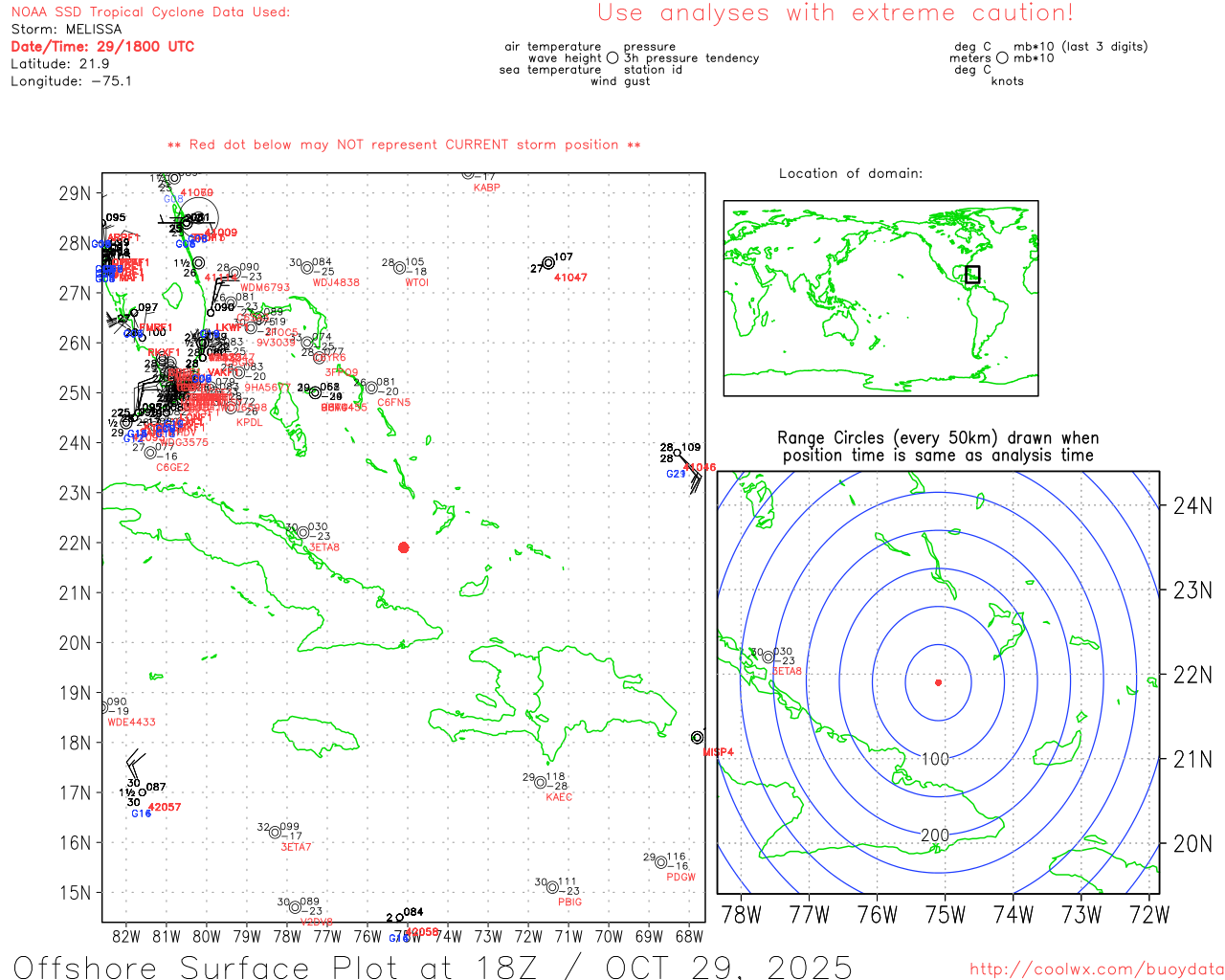Select the KAEC station marker
1225x980 pixels.
pyautogui.click(x=541, y=783)
